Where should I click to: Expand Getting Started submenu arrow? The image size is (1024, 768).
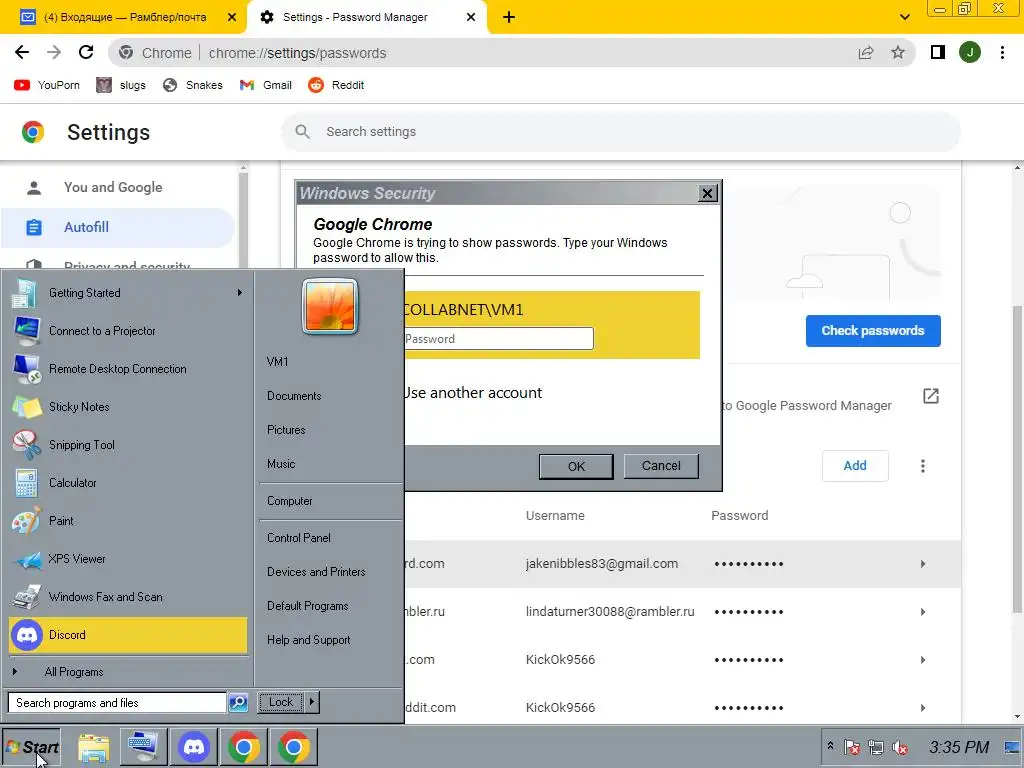pyautogui.click(x=240, y=293)
